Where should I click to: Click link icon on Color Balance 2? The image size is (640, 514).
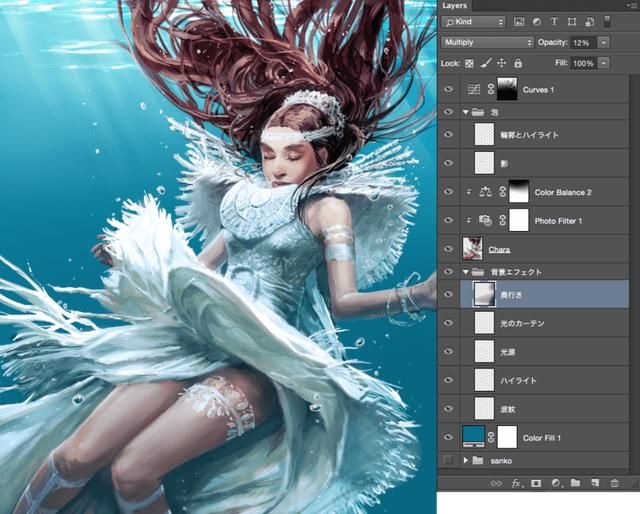(x=502, y=192)
